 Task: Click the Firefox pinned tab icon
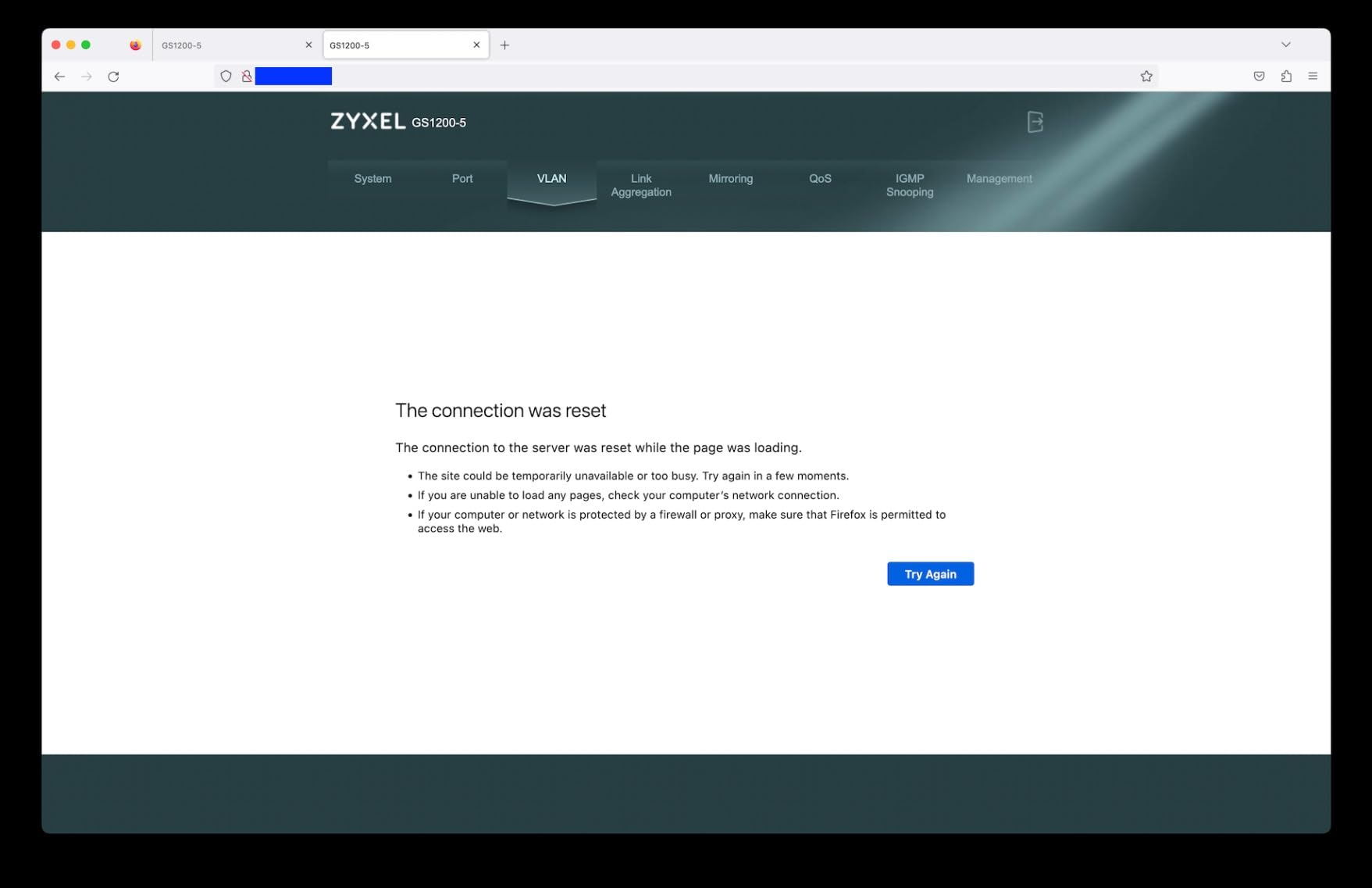[135, 45]
